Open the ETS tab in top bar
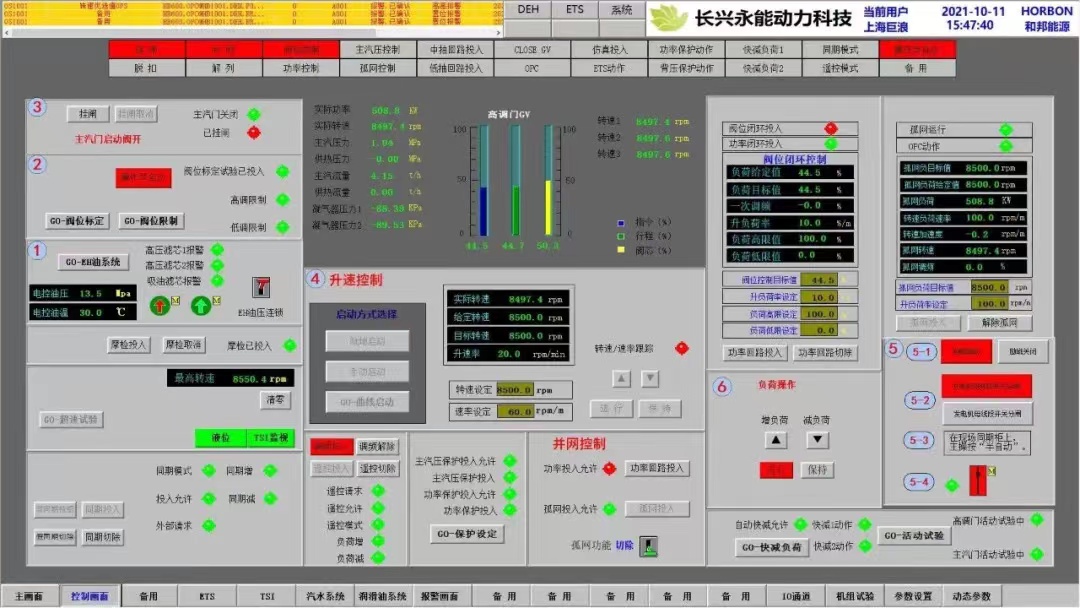Viewport: 1080px width, 608px height. (575, 9)
